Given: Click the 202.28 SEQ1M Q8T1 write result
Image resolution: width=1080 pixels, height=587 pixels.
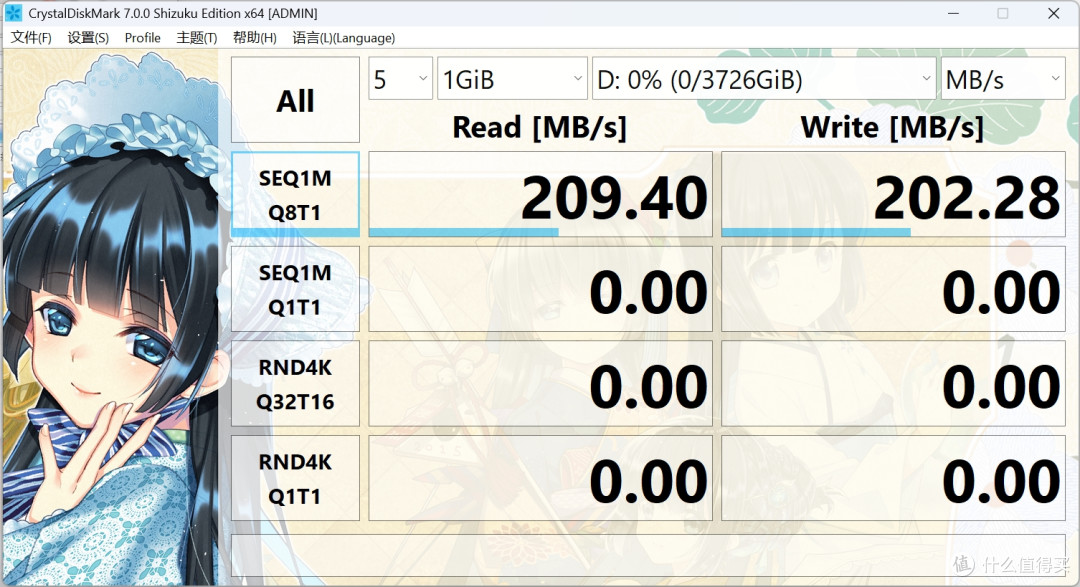Looking at the screenshot, I should click(x=893, y=194).
